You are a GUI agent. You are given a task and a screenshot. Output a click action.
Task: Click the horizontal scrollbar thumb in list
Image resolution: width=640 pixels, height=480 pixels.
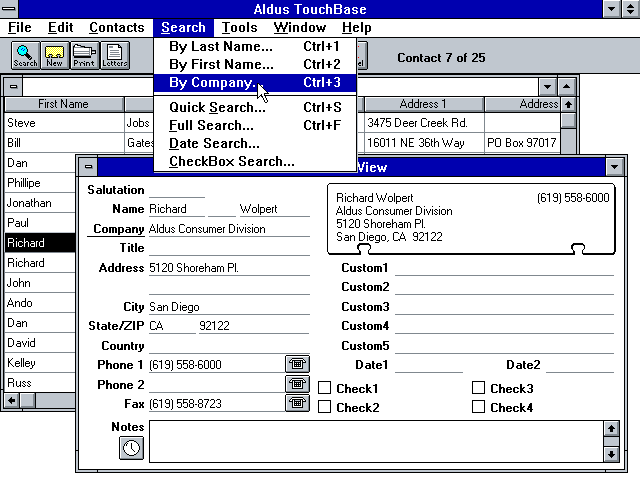point(28,400)
